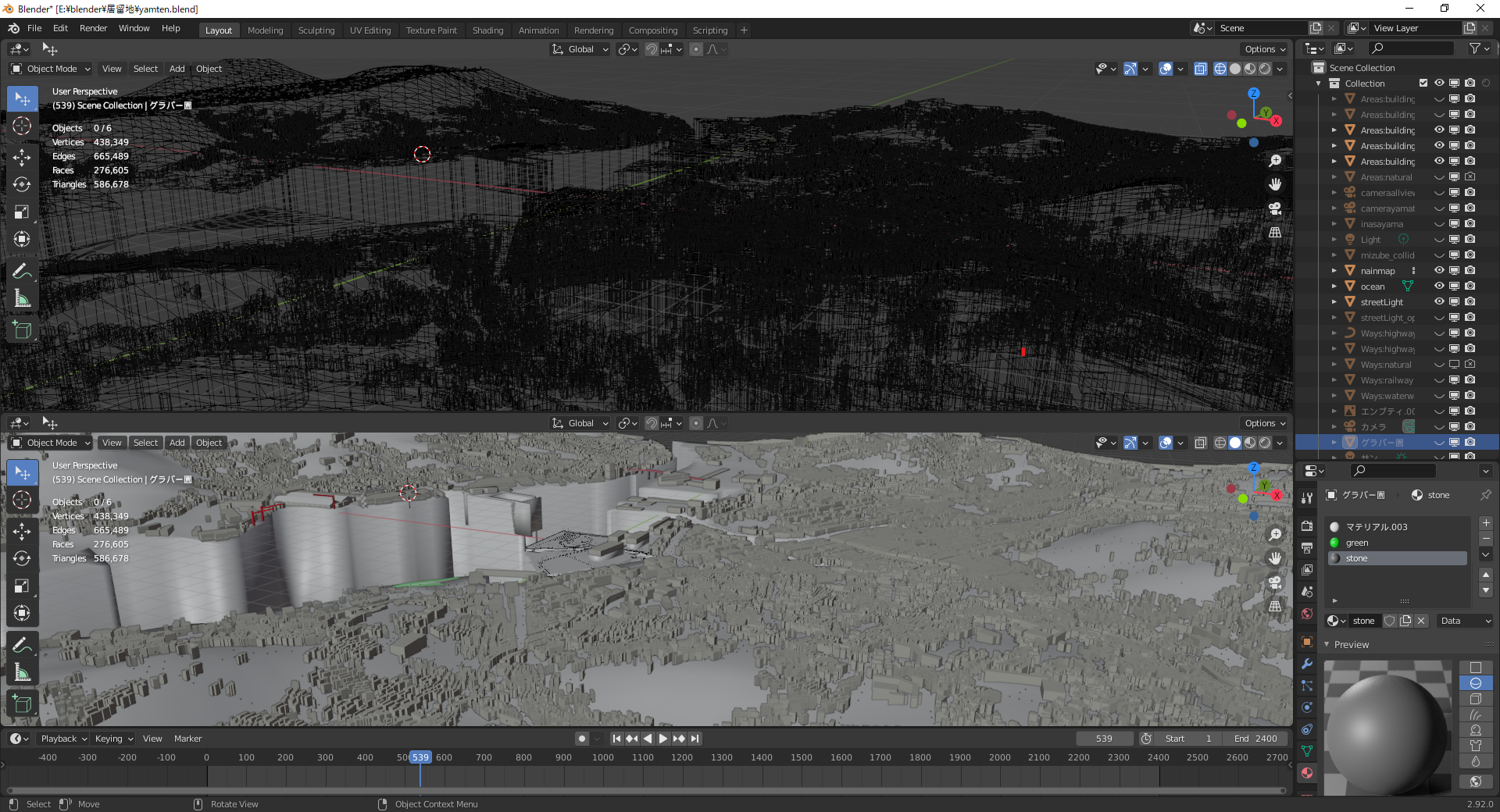Open Global orientation dropdown in upper viewport

(x=580, y=49)
